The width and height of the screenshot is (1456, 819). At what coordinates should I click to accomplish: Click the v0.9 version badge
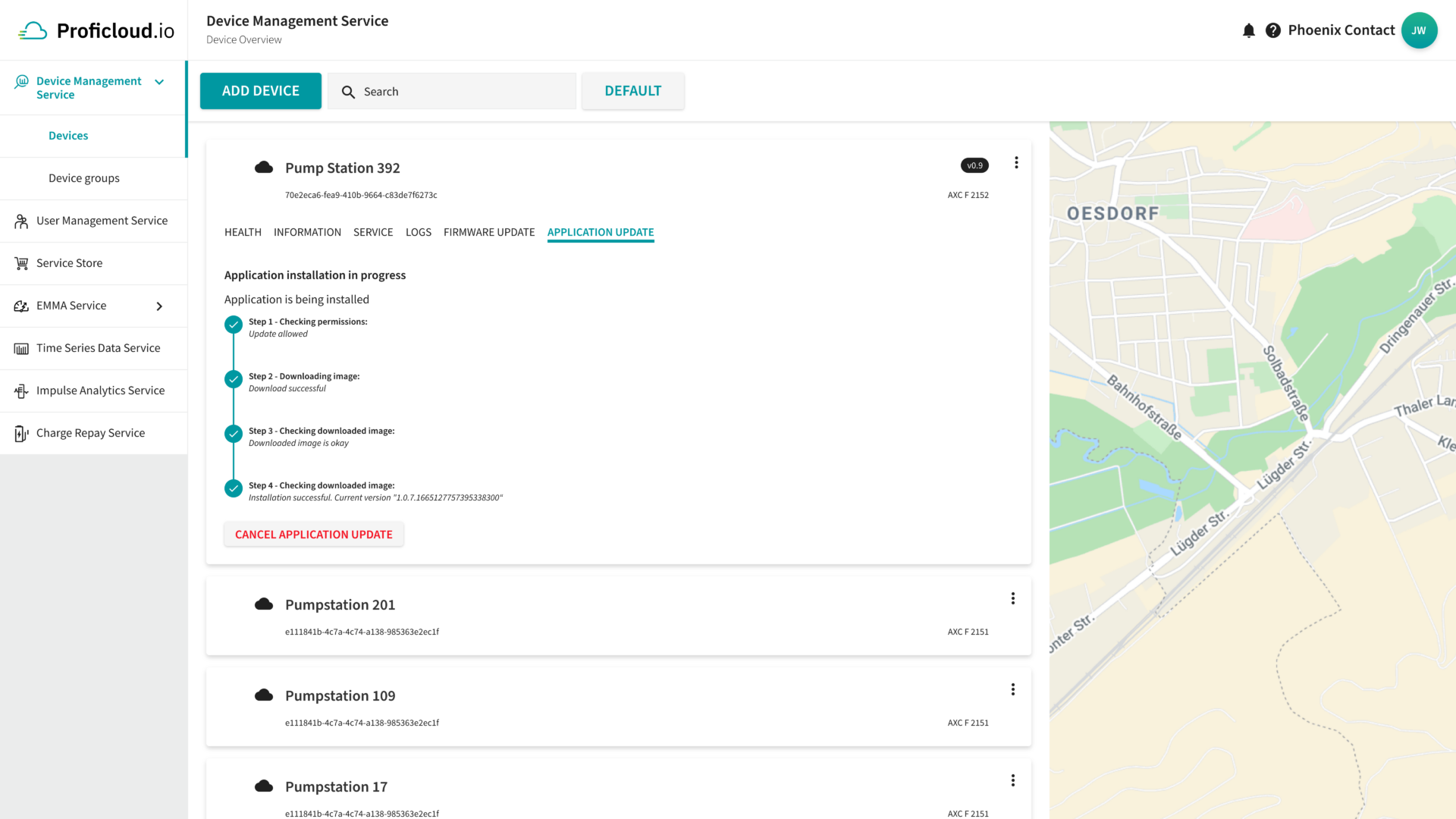(x=974, y=165)
